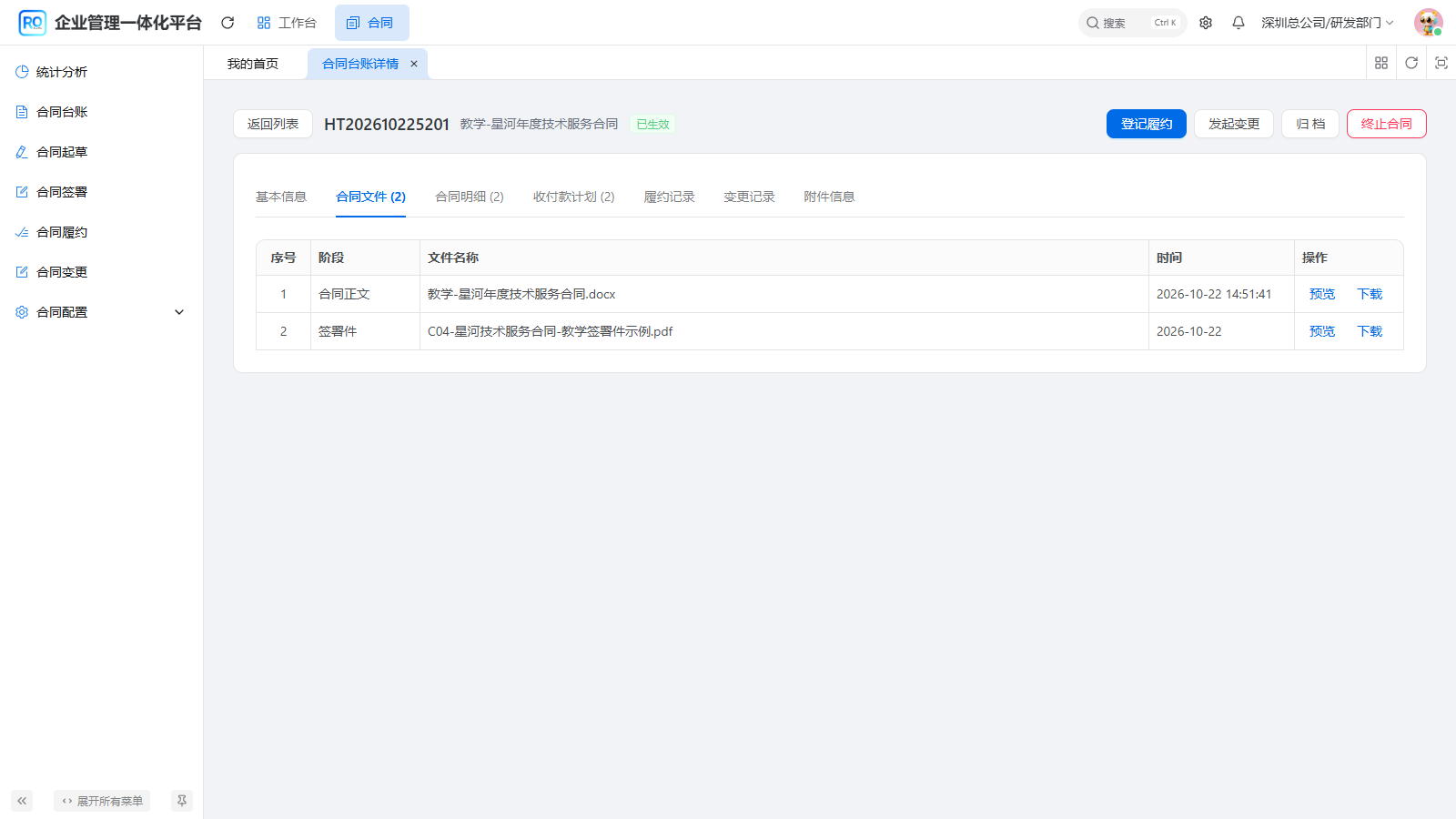Viewport: 1456px width, 819px height.
Task: Switch to the 变更记录 tab
Action: point(750,197)
